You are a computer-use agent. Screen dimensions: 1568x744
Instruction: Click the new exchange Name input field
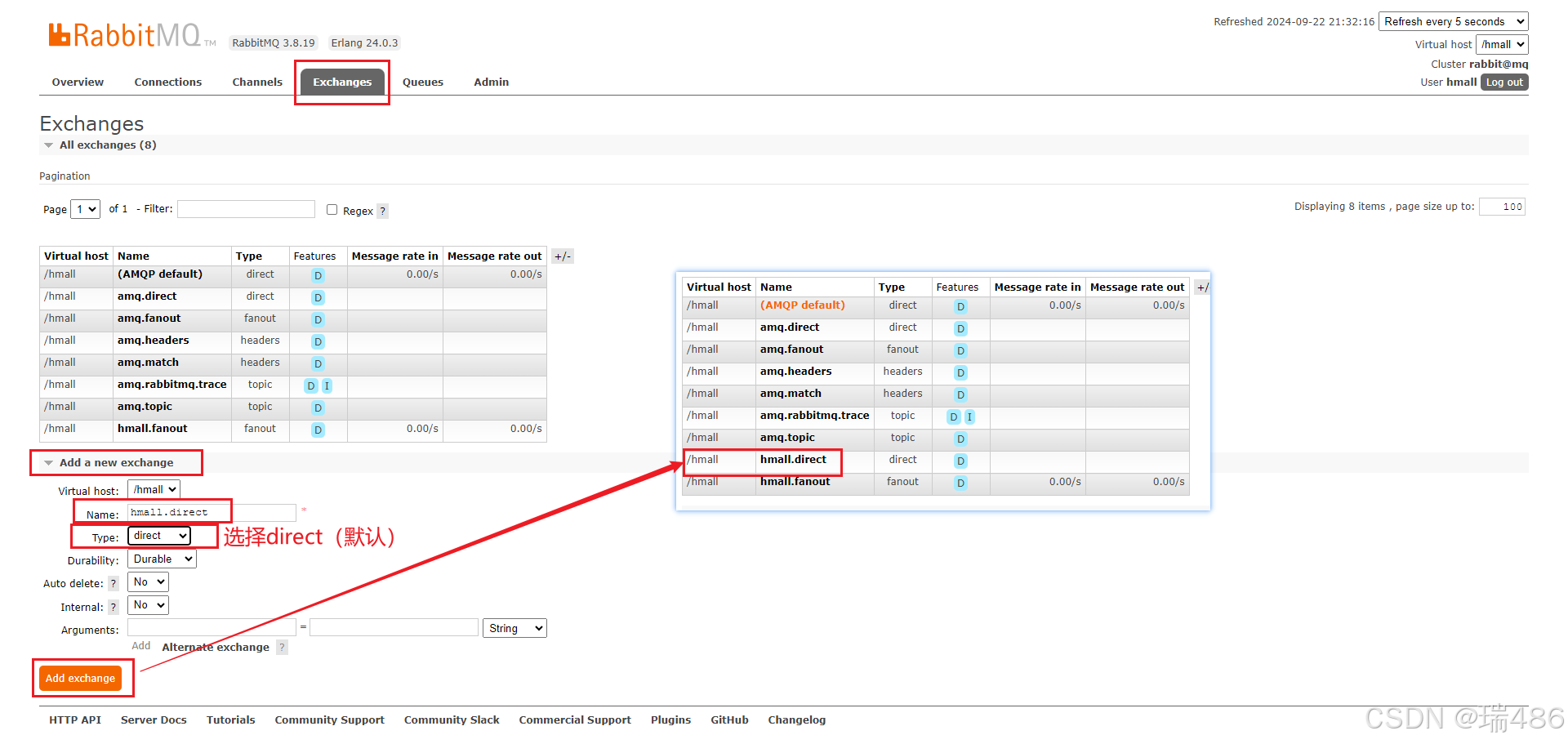pos(212,513)
